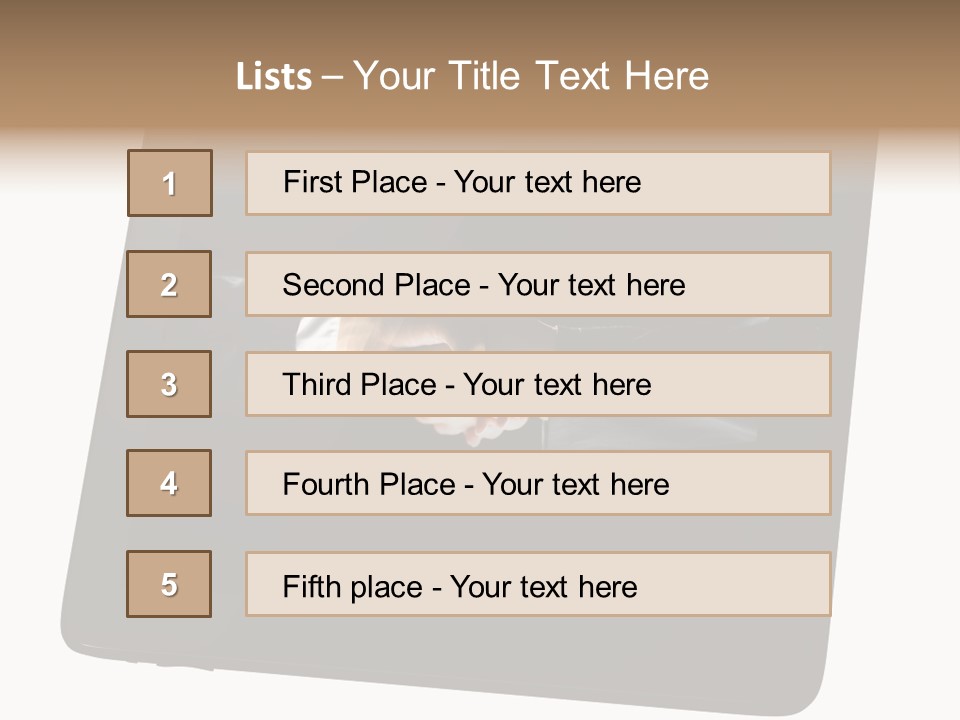Click the word "Here" in slide title

666,76
